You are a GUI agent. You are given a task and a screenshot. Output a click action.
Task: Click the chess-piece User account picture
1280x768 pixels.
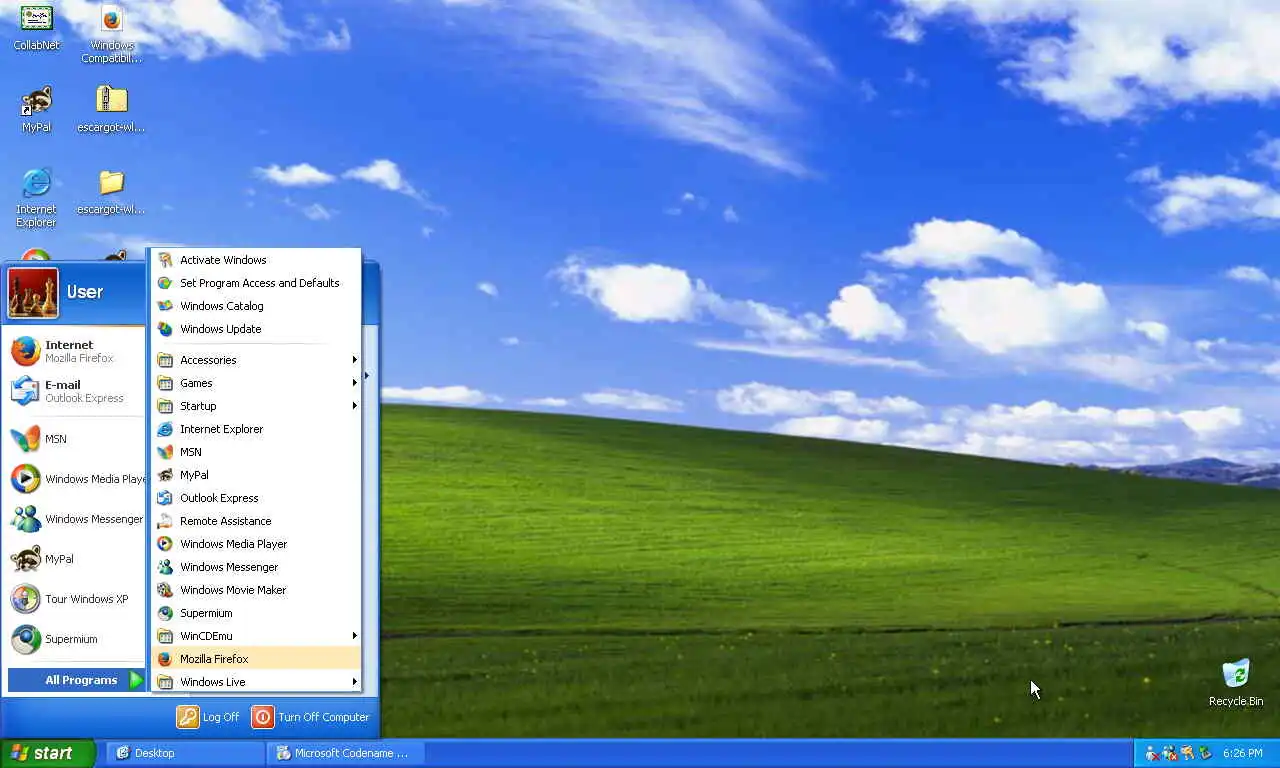pos(33,292)
